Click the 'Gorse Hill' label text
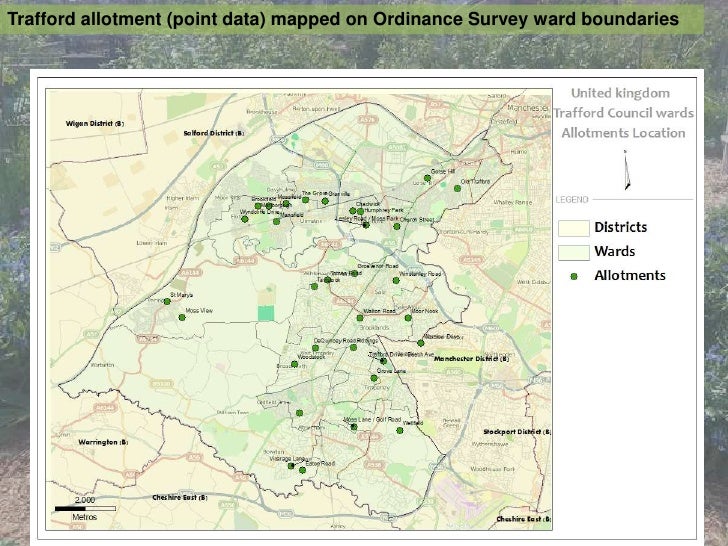Screen dimensions: 728x546 tap(442, 171)
